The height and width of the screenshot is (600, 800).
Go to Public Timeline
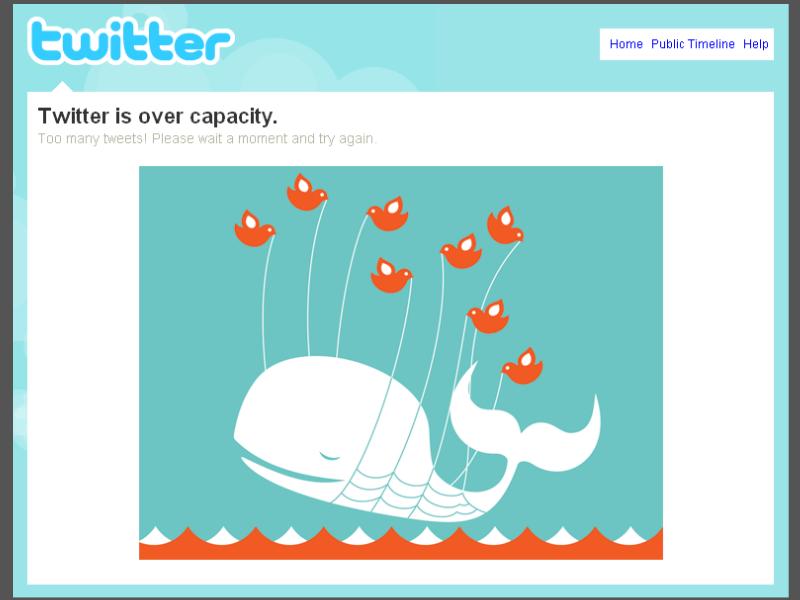pyautogui.click(x=692, y=44)
